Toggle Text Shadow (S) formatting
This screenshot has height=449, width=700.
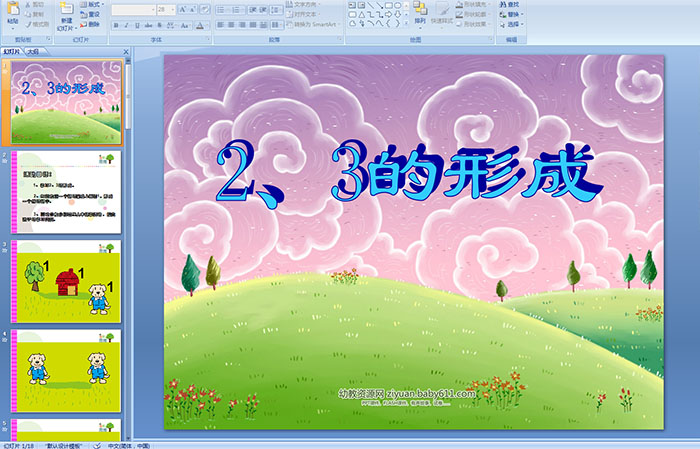click(x=159, y=25)
